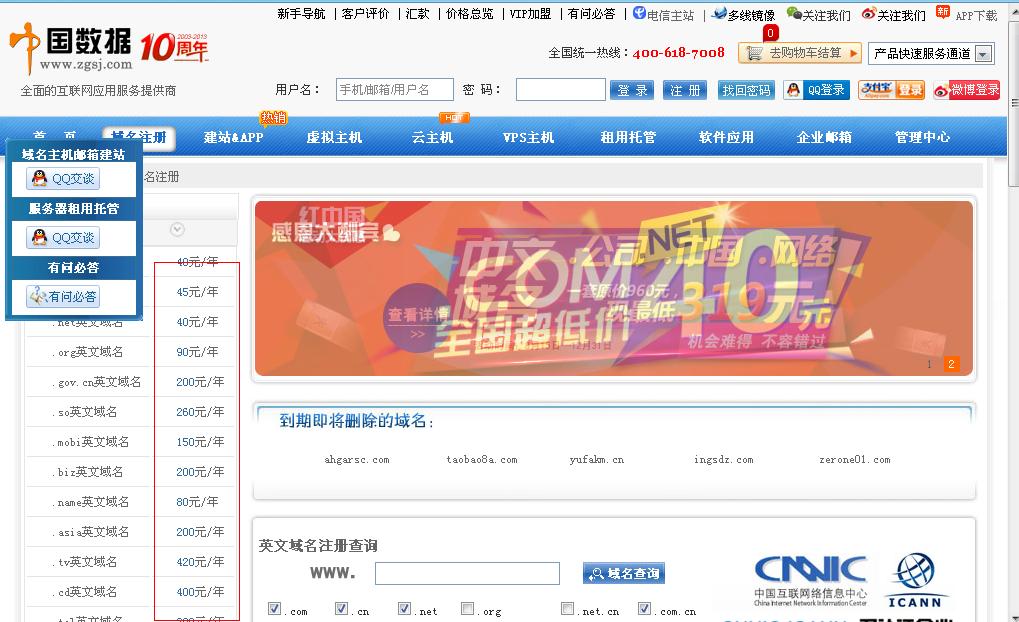Screen dimensions: 1019x622
Task: Open the 软件应用 nav tab
Action: pyautogui.click(x=726, y=138)
